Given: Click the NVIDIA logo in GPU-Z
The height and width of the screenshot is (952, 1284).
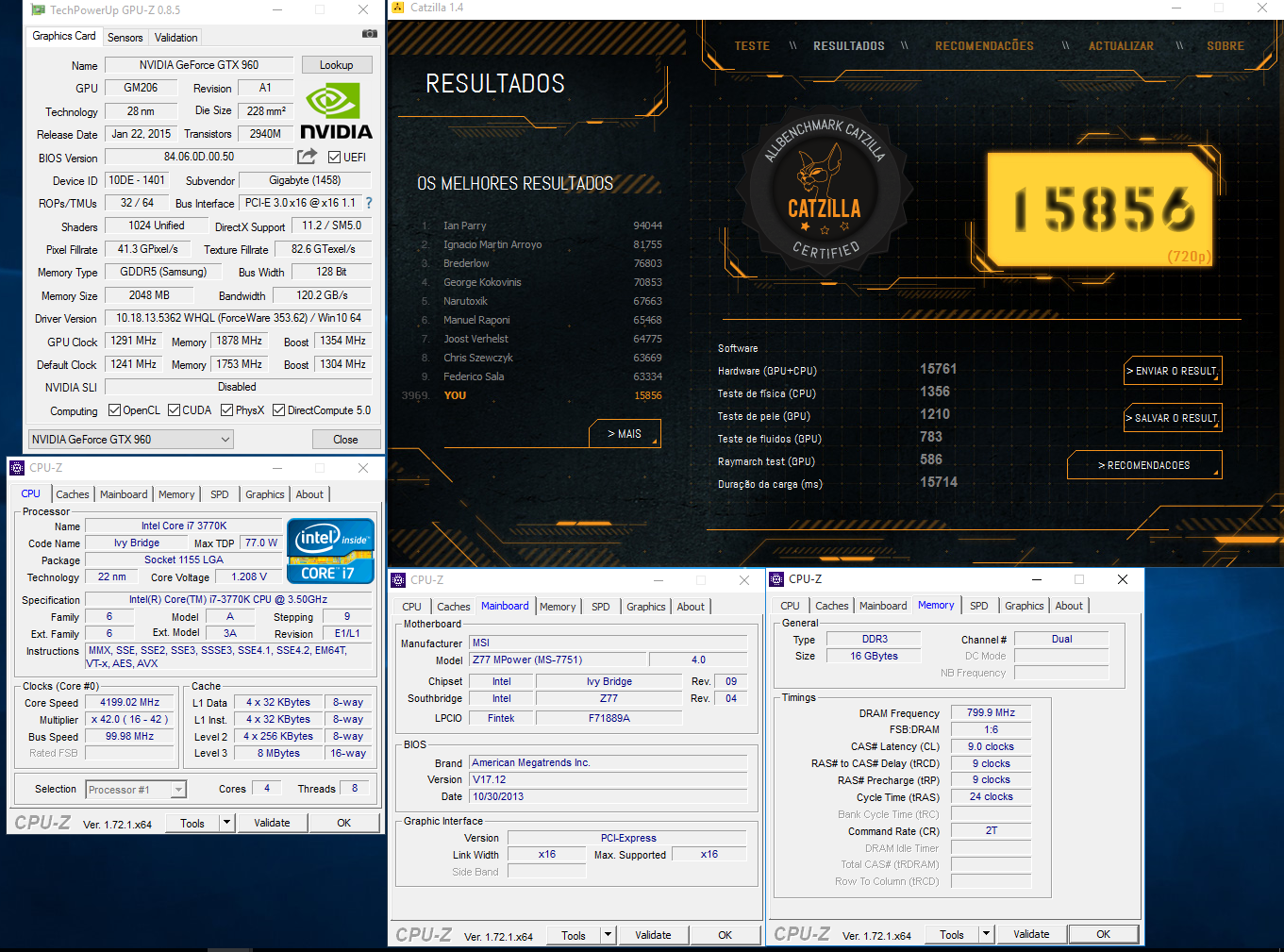Looking at the screenshot, I should pos(336,112).
